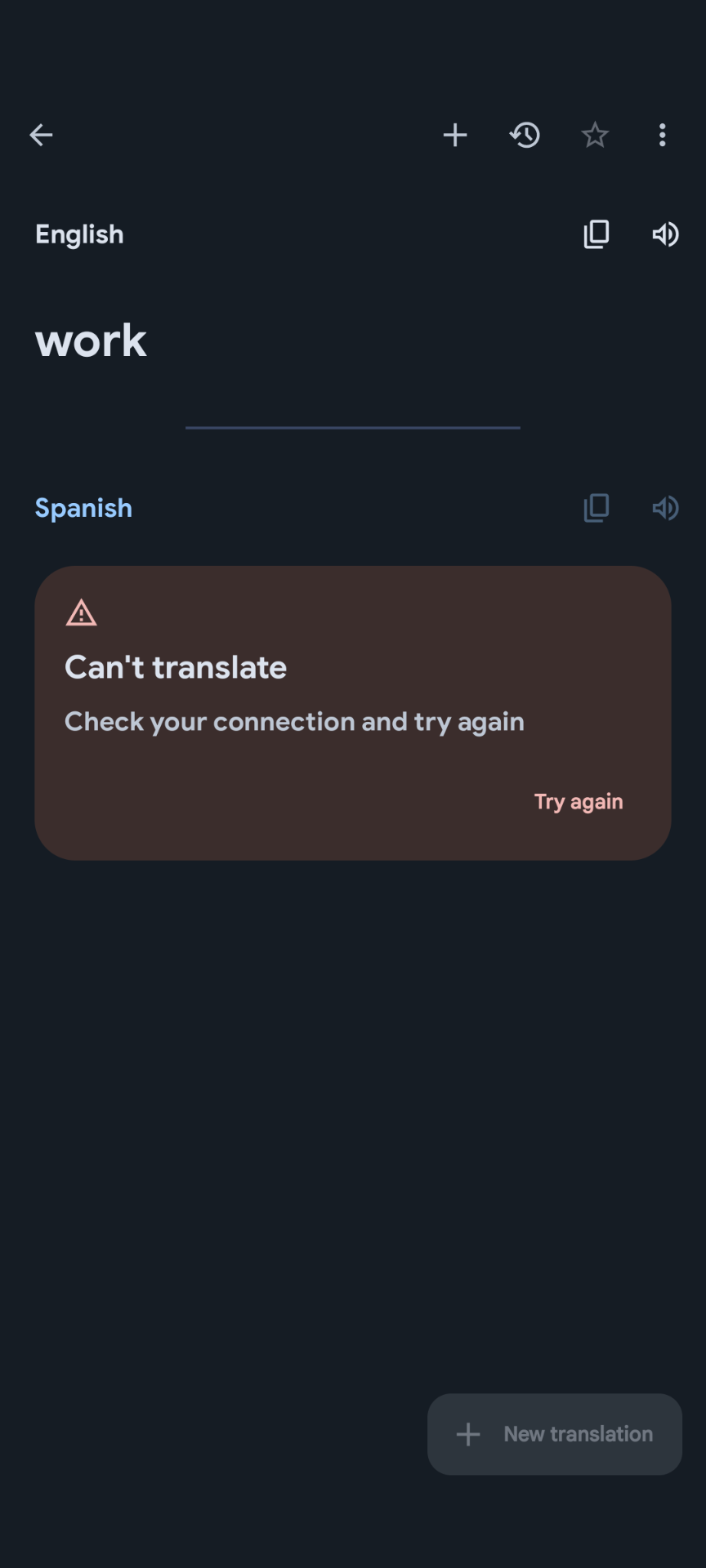The height and width of the screenshot is (1568, 706).
Task: Start a New translation
Action: [x=555, y=1434]
